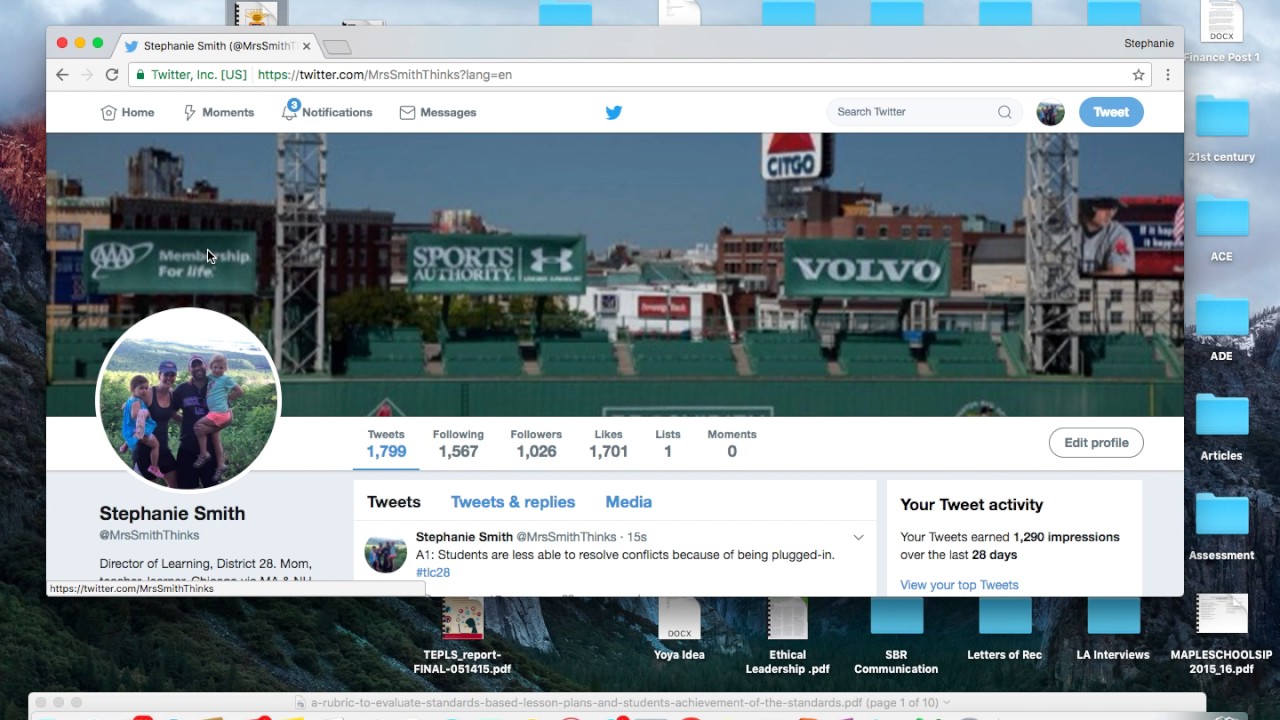Open the tweet's 15s timestamp
Image resolution: width=1280 pixels, height=720 pixels.
pos(637,538)
